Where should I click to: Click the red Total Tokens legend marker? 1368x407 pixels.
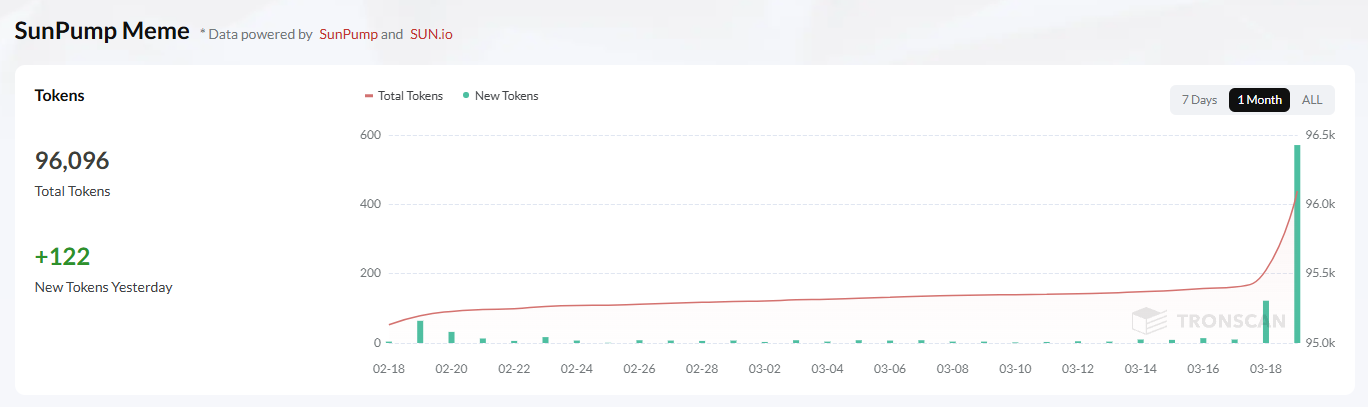pyautogui.click(x=369, y=96)
